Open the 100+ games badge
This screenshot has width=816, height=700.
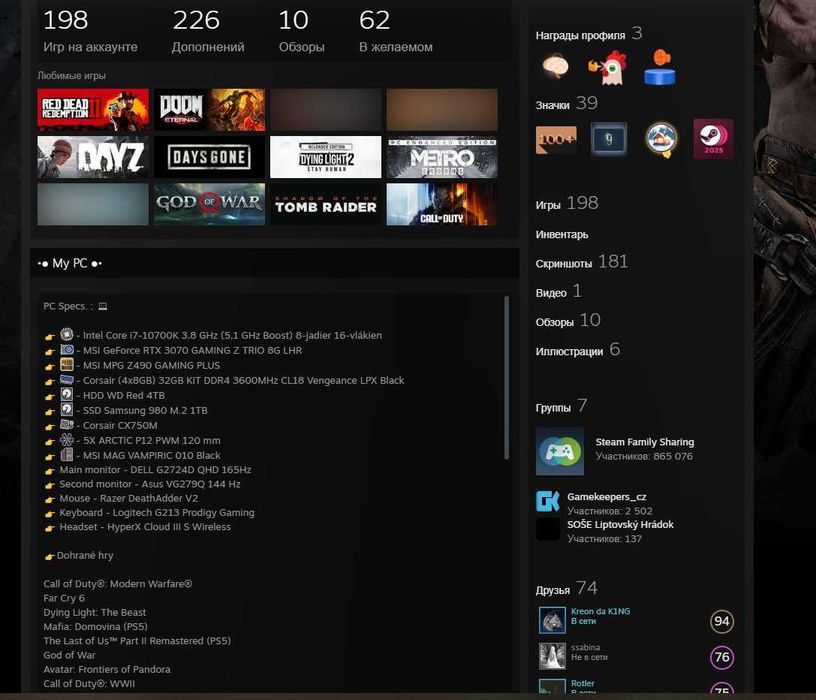pyautogui.click(x=556, y=139)
